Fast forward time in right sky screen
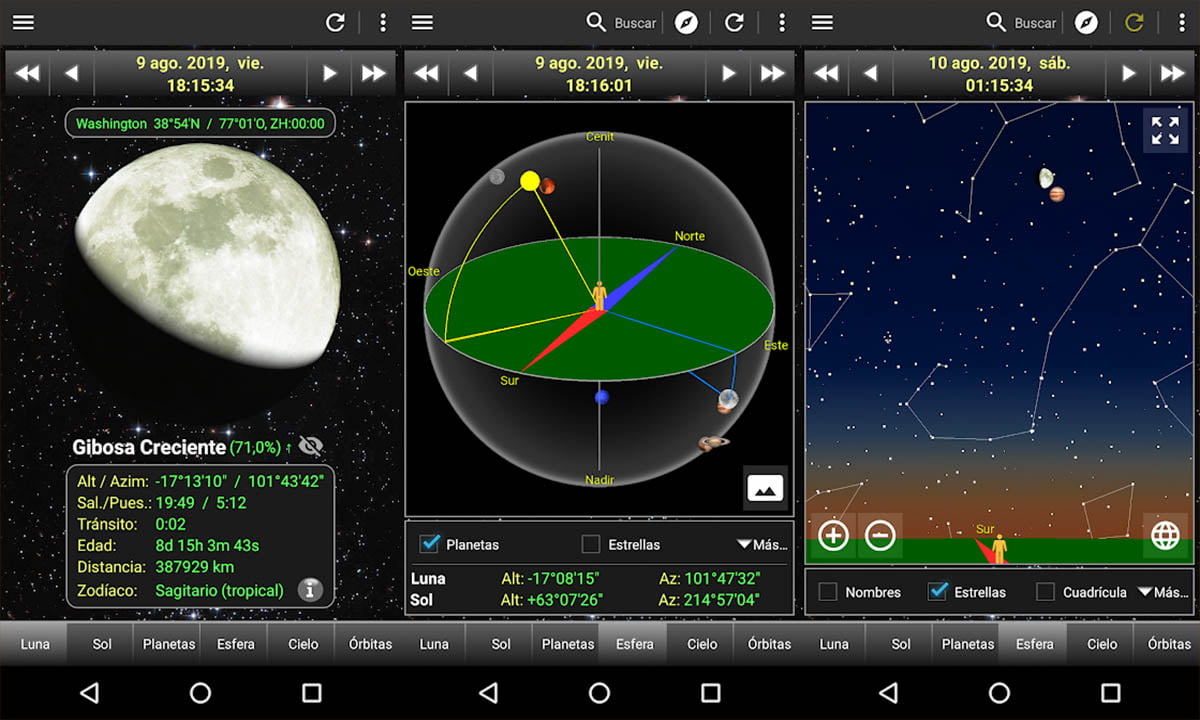The width and height of the screenshot is (1200, 720). [x=1172, y=73]
